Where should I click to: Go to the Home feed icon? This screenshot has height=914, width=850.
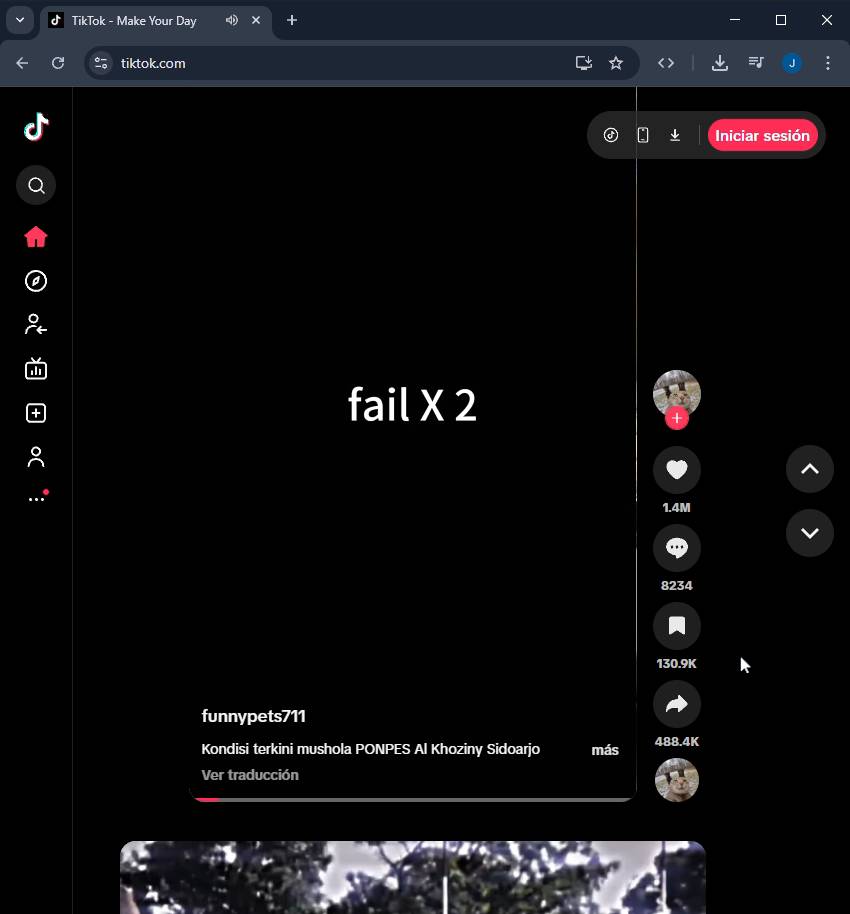coord(36,237)
